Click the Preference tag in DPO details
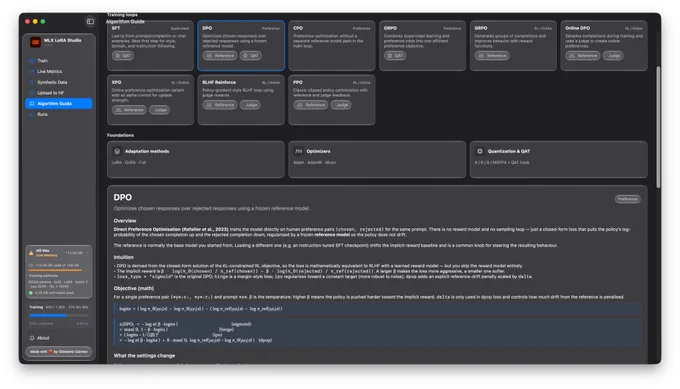This screenshot has height=389, width=680. 627,199
